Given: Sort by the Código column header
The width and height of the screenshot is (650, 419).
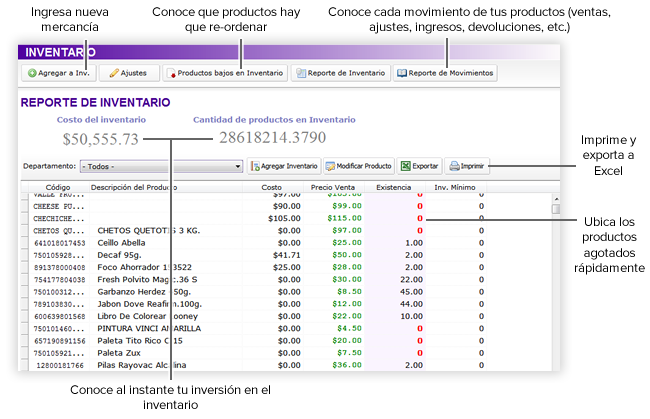Looking at the screenshot, I should point(58,187).
